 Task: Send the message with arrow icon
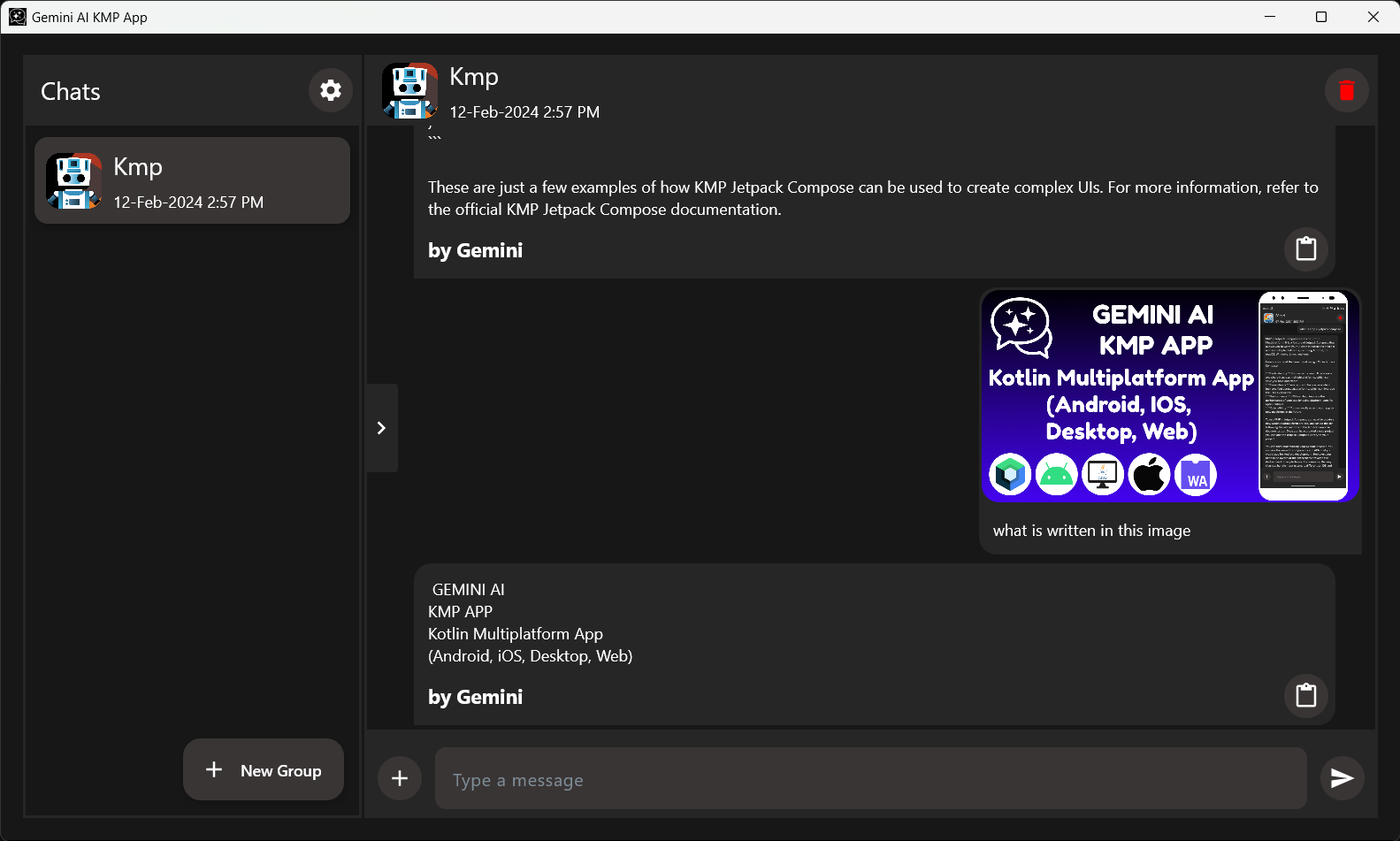1343,777
